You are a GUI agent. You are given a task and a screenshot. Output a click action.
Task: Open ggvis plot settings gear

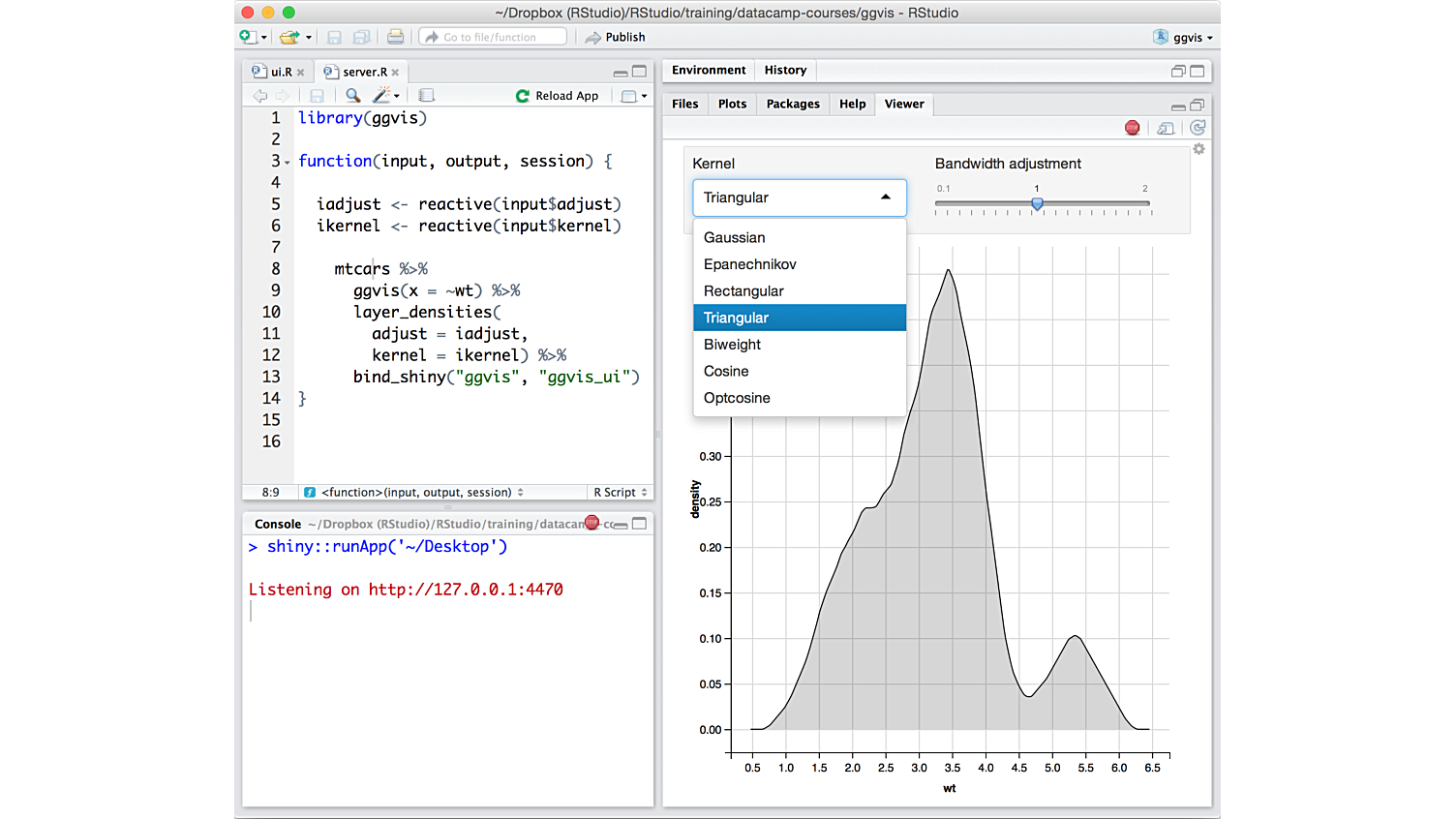(x=1198, y=149)
